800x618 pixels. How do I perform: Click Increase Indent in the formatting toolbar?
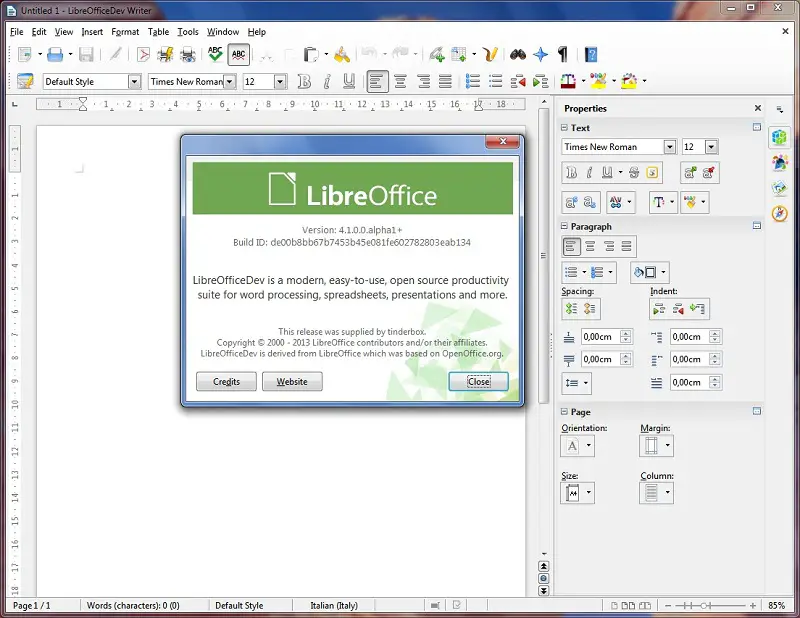click(x=540, y=81)
